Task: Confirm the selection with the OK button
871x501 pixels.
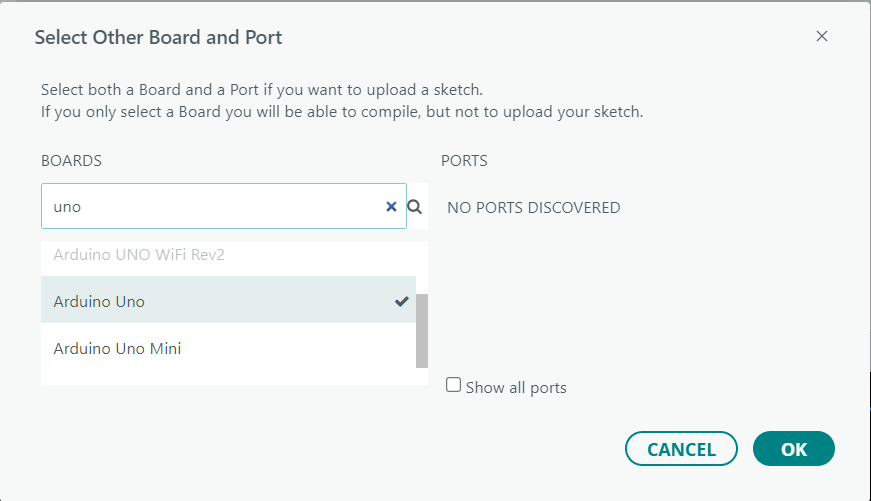Action: pos(793,449)
